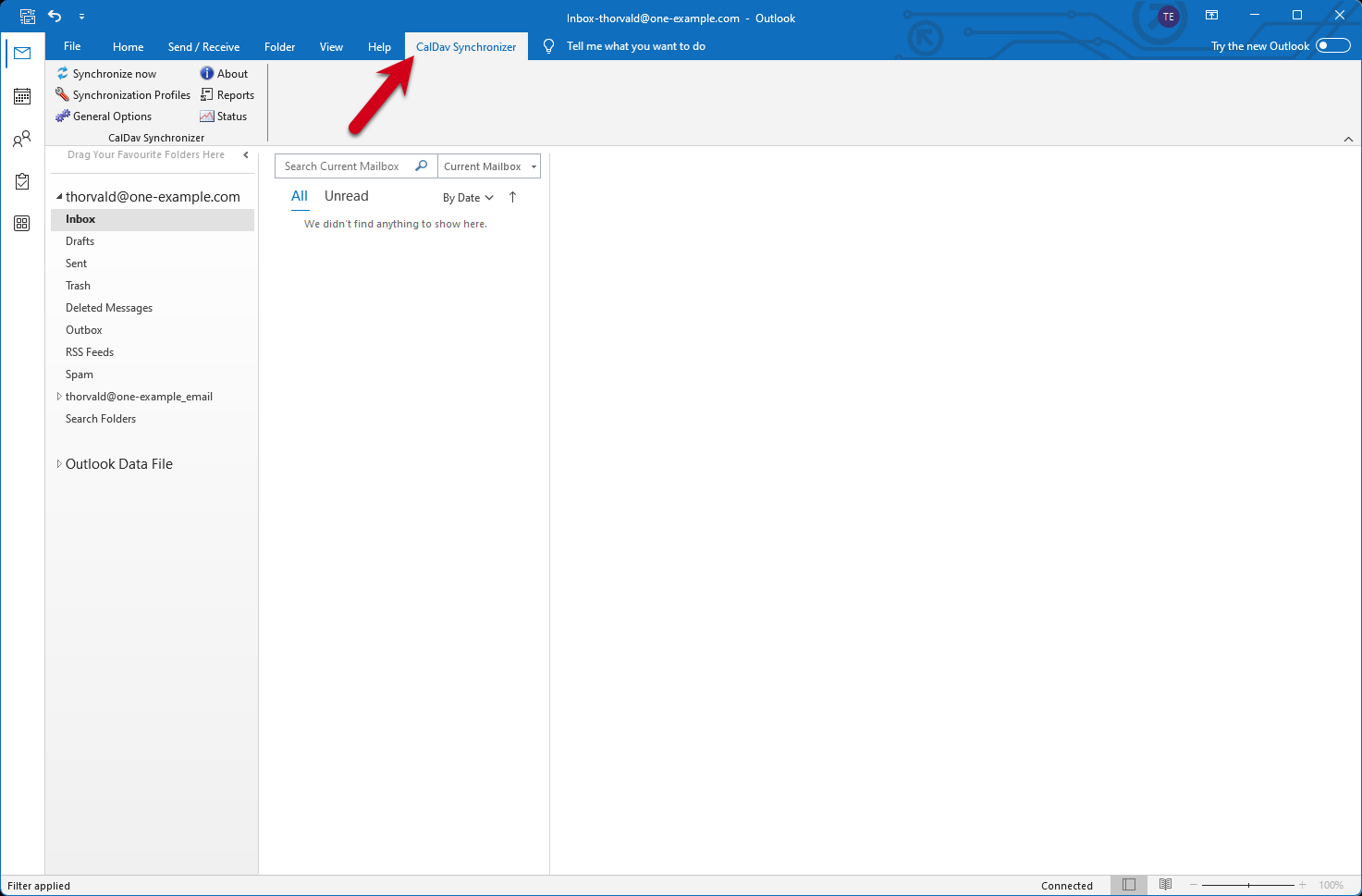Open Synchronization Profiles wrench icon
Viewport: 1362px width, 896px height.
(x=63, y=94)
